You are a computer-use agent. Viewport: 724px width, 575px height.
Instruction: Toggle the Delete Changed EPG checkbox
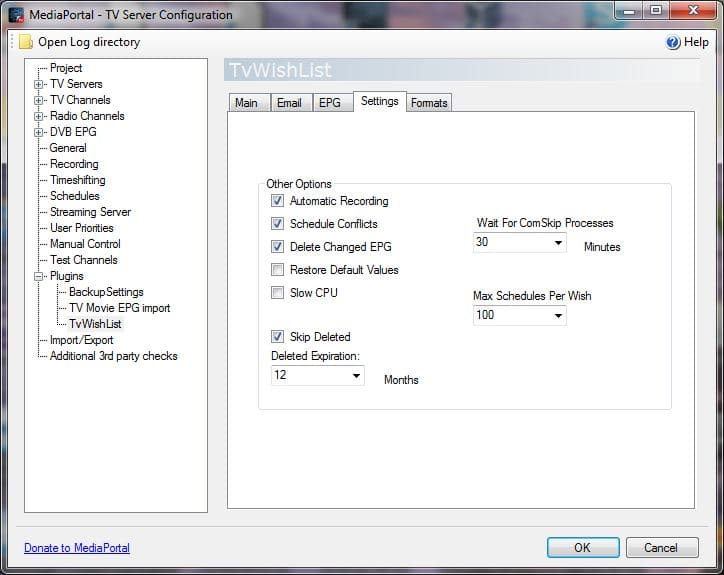click(277, 247)
